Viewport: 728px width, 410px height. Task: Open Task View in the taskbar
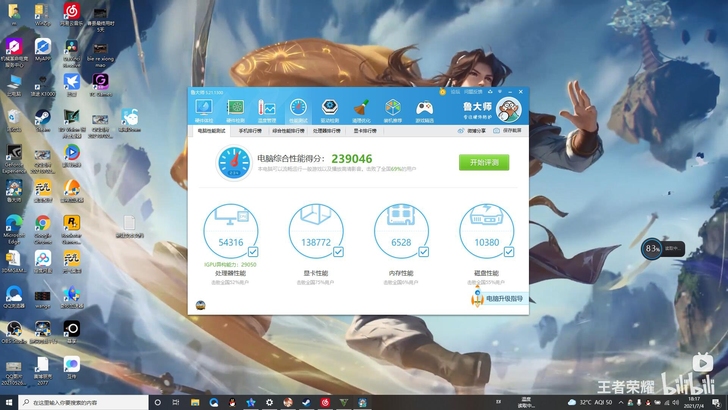[176, 402]
